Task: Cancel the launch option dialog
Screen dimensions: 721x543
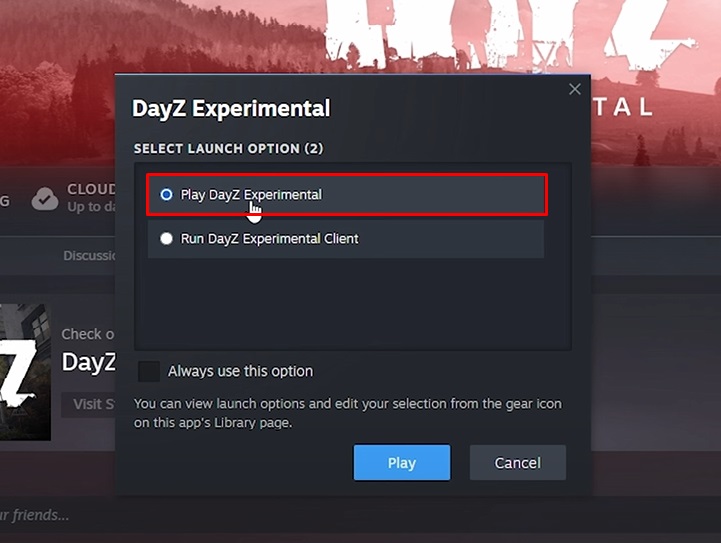Action: tap(518, 463)
